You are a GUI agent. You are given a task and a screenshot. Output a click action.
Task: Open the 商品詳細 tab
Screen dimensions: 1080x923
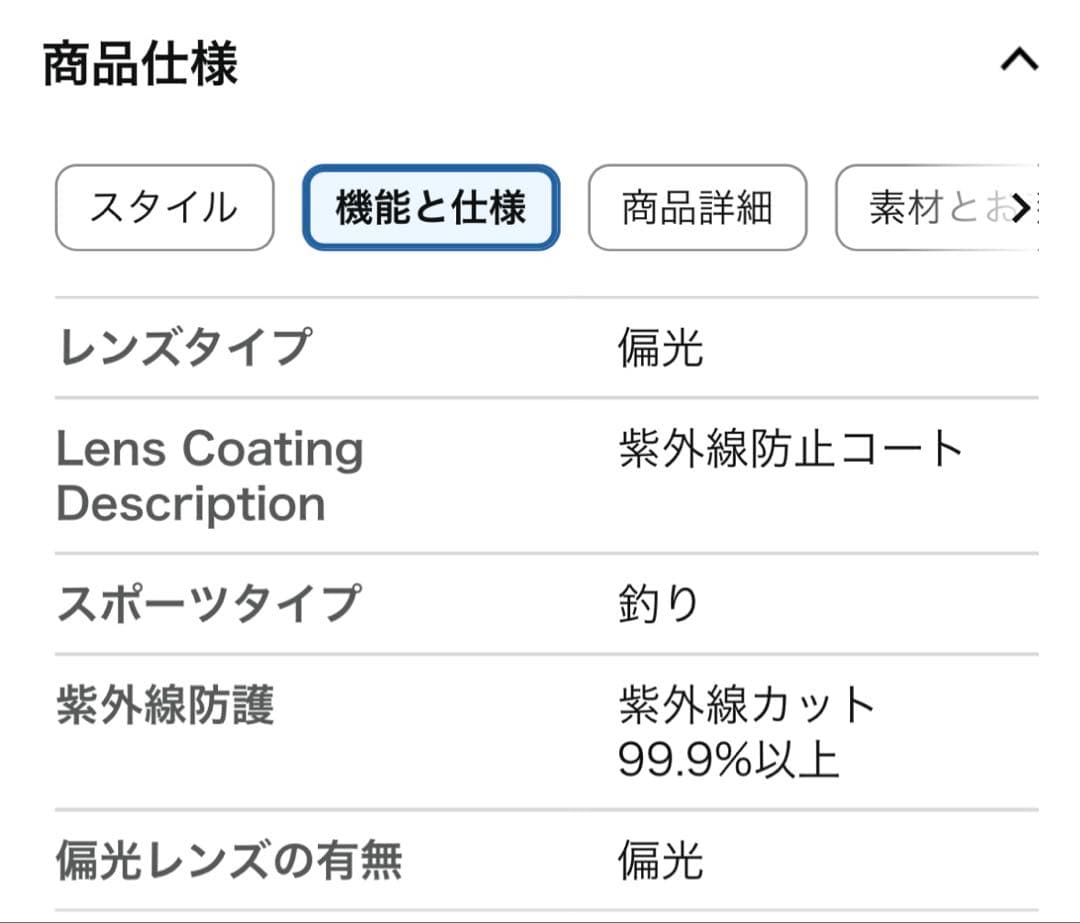tap(697, 208)
